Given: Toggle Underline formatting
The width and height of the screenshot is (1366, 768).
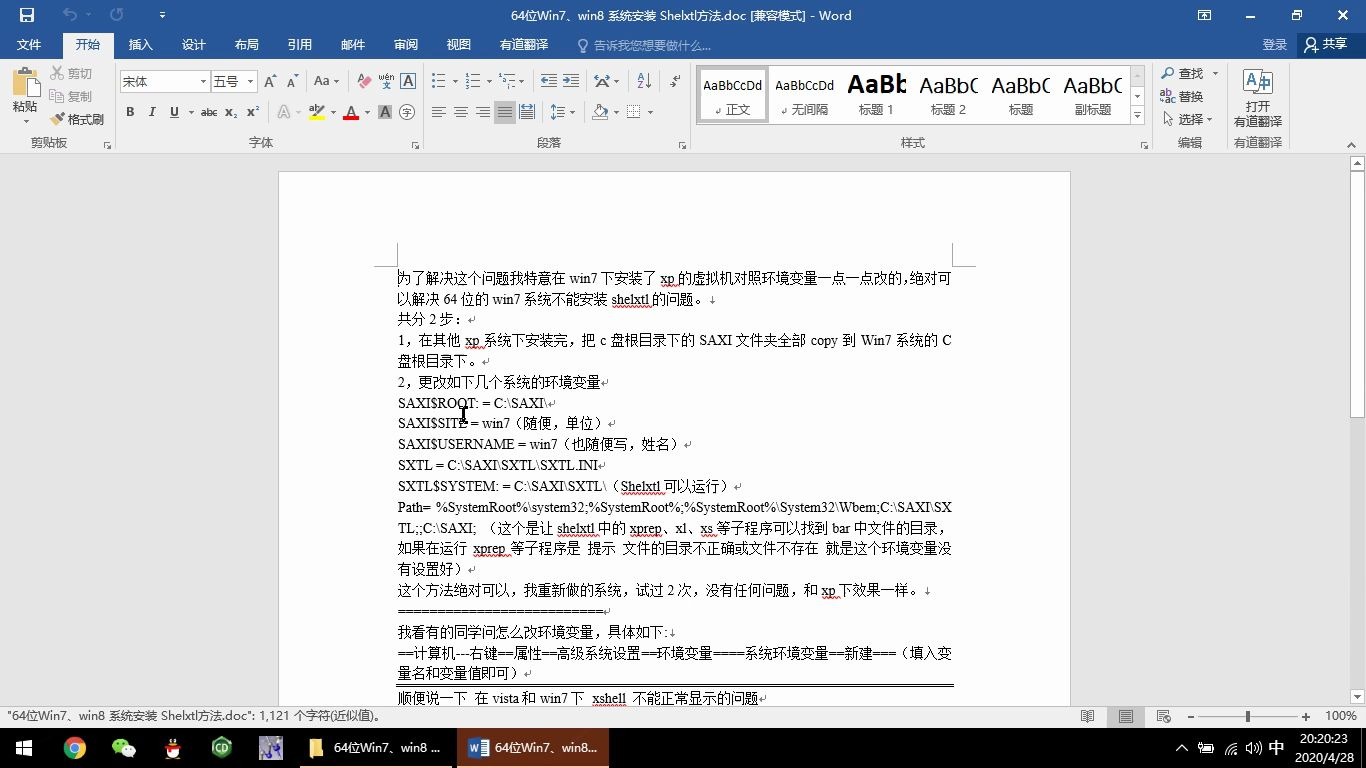Looking at the screenshot, I should (x=174, y=112).
